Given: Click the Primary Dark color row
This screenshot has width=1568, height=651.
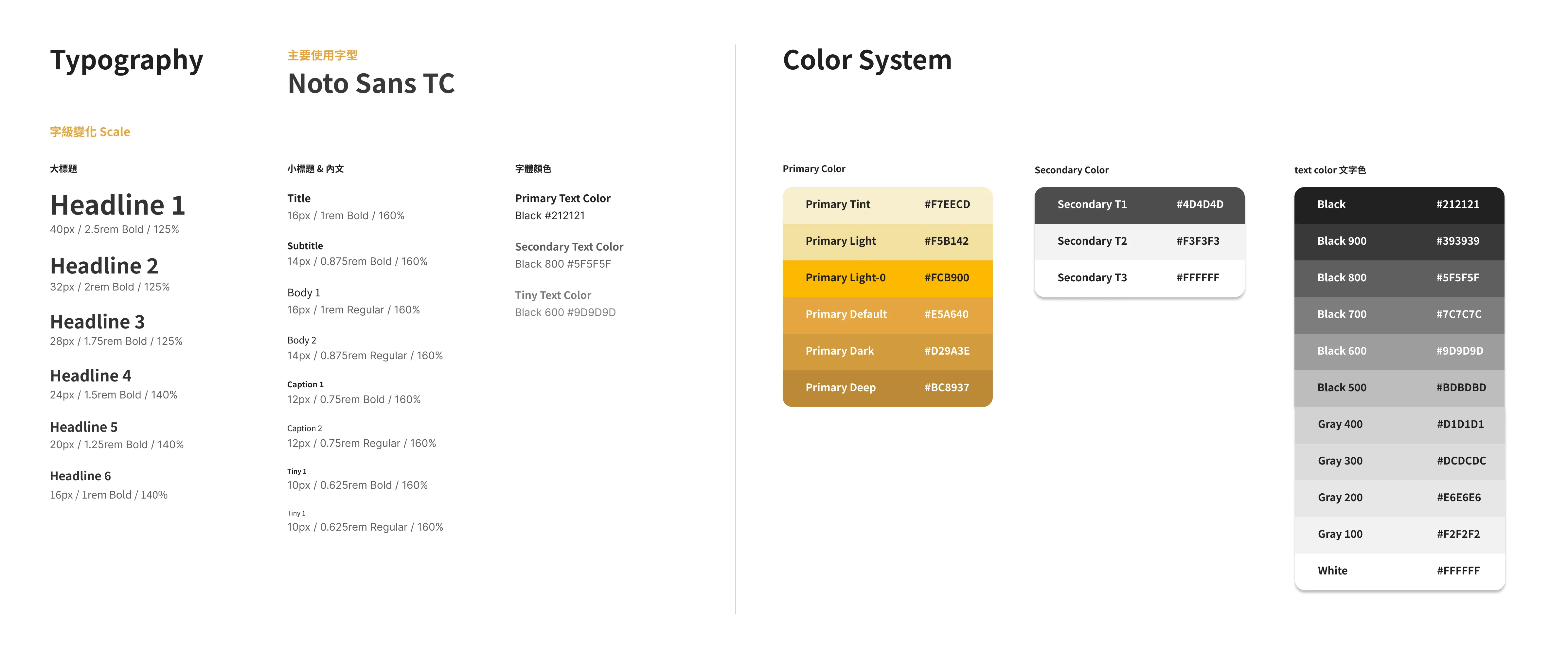Looking at the screenshot, I should tap(887, 351).
